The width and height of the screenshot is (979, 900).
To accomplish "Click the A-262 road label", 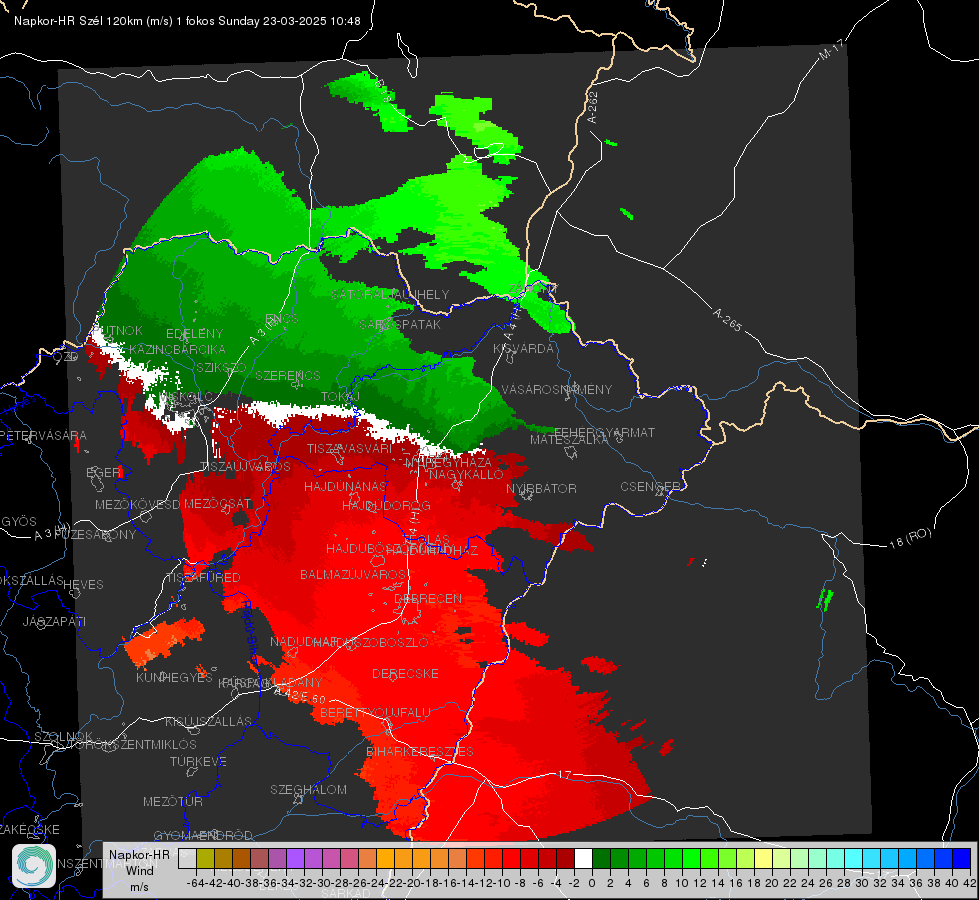I will 593,107.
